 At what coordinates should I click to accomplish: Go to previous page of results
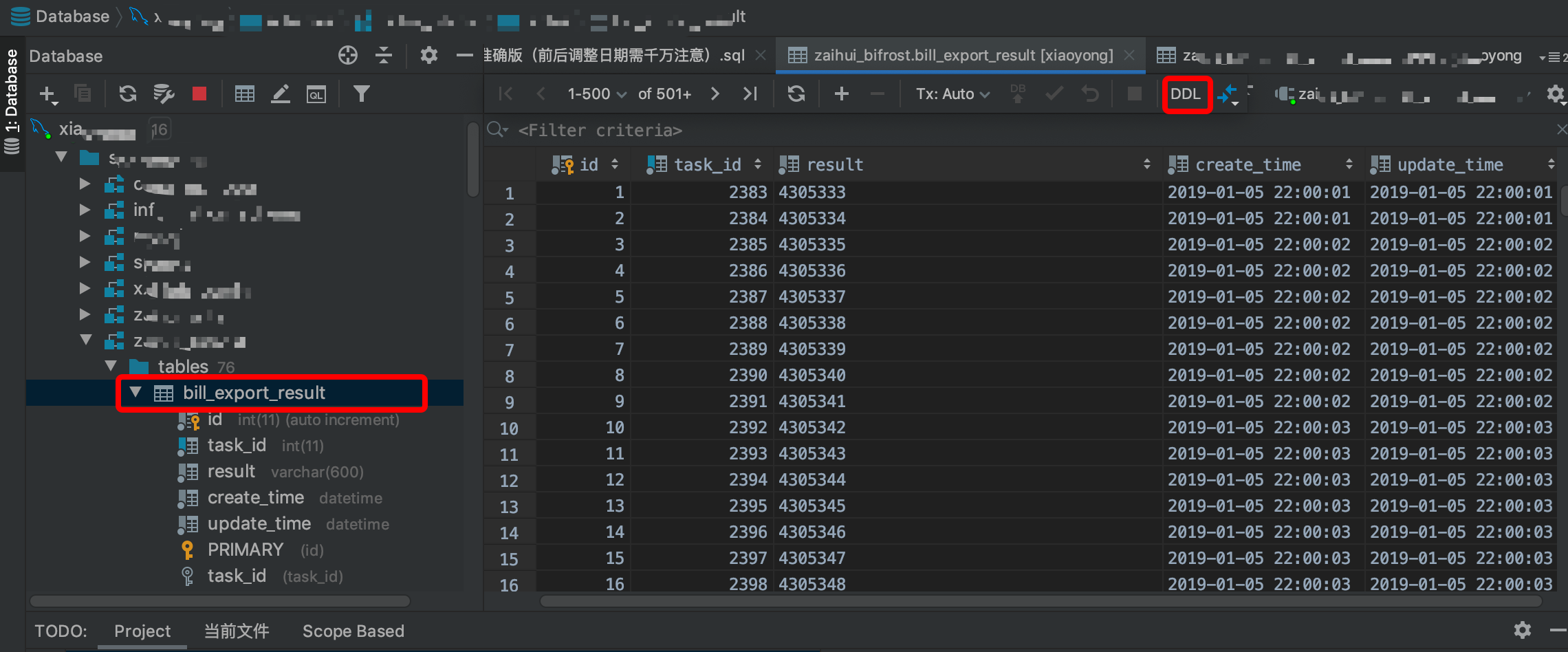coord(541,94)
